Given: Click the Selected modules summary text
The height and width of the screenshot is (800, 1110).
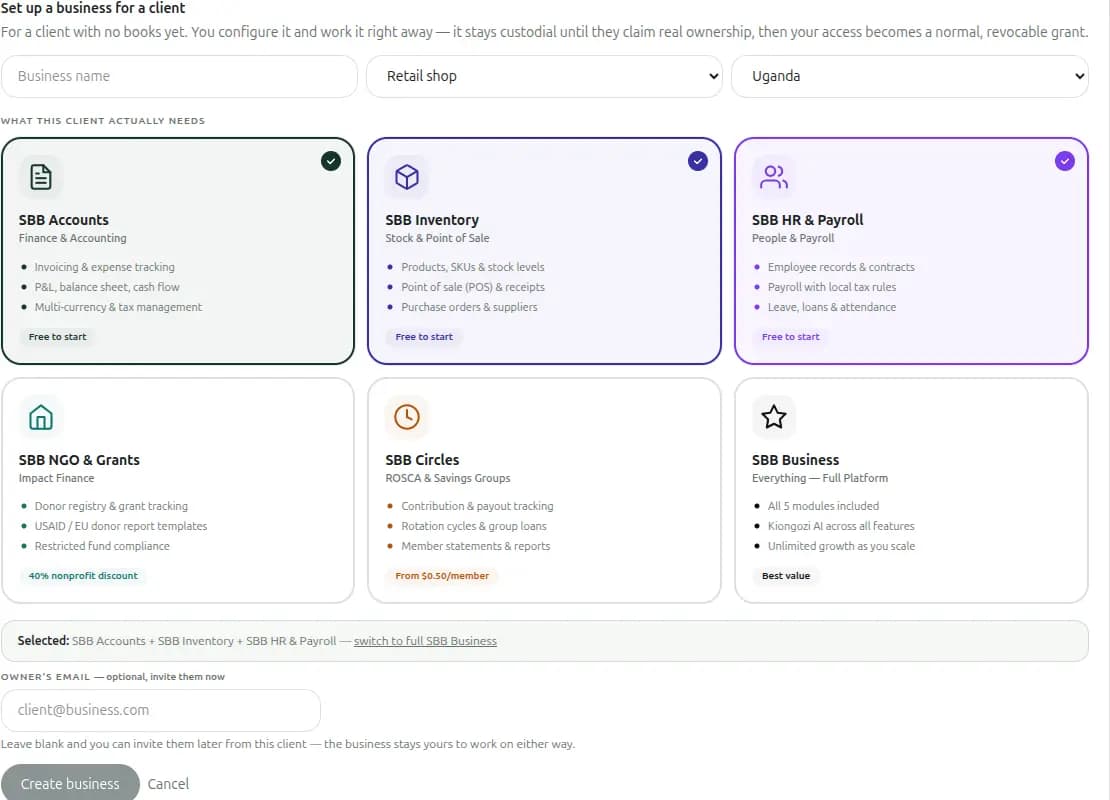Looking at the screenshot, I should [x=177, y=641].
